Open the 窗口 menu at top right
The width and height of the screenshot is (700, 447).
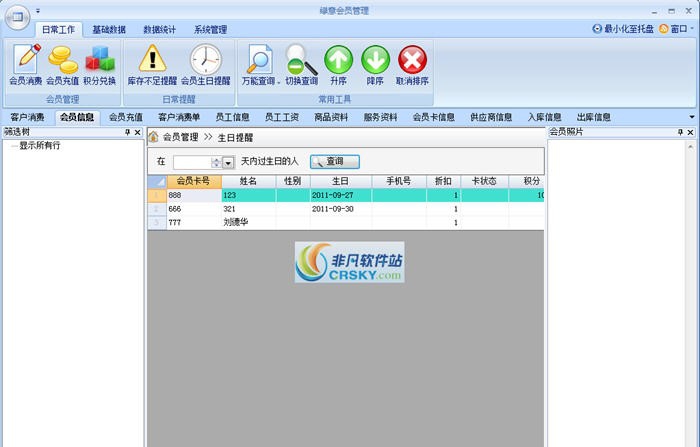tap(676, 29)
